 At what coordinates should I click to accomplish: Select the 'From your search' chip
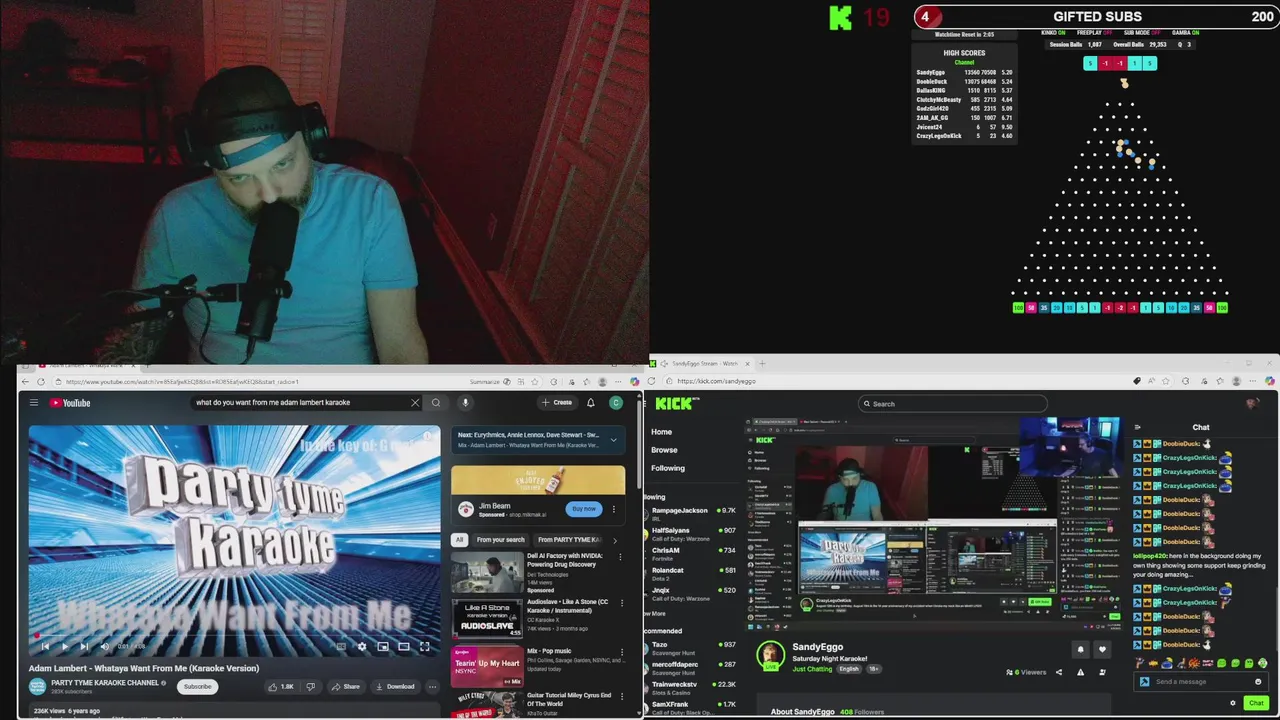tap(500, 540)
